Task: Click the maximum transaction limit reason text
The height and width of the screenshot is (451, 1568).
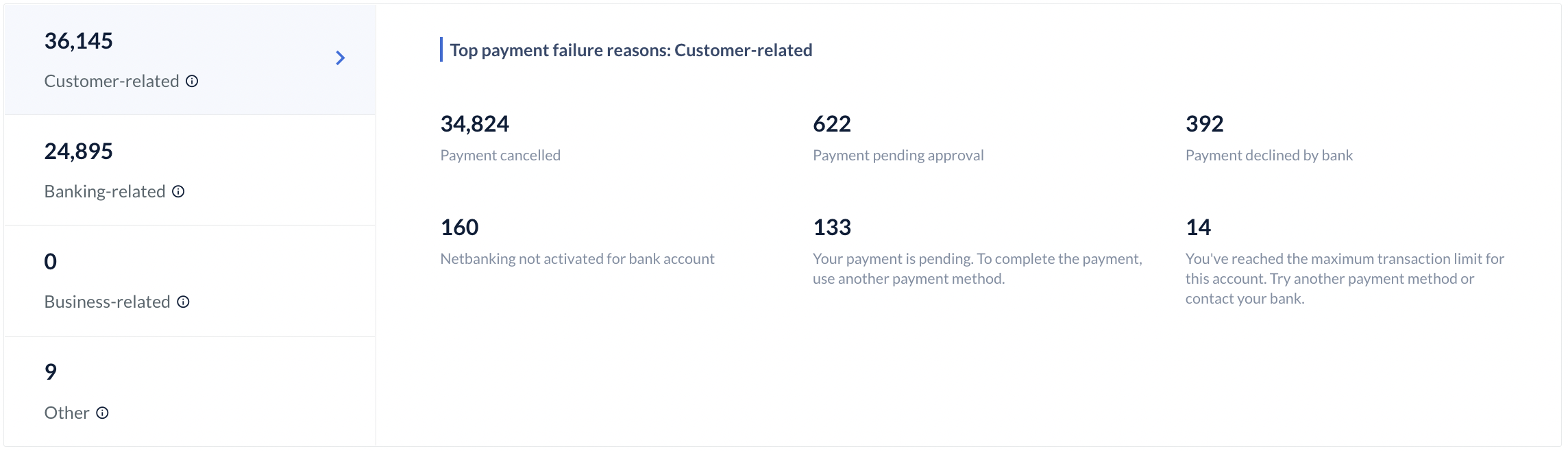Action: click(x=1345, y=279)
